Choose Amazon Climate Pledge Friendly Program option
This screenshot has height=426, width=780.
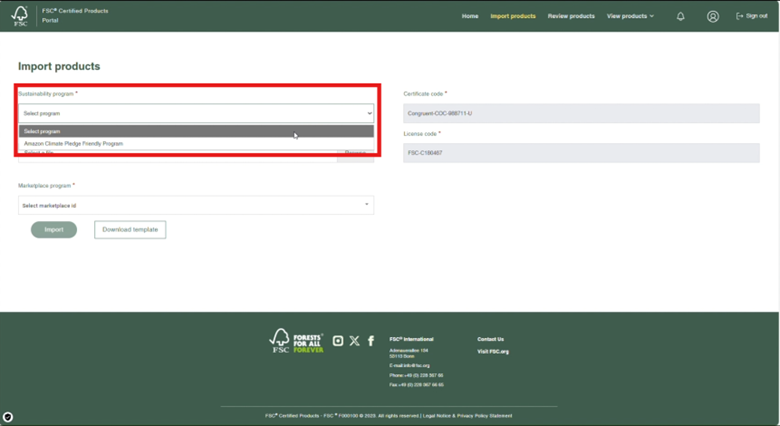tap(196, 144)
